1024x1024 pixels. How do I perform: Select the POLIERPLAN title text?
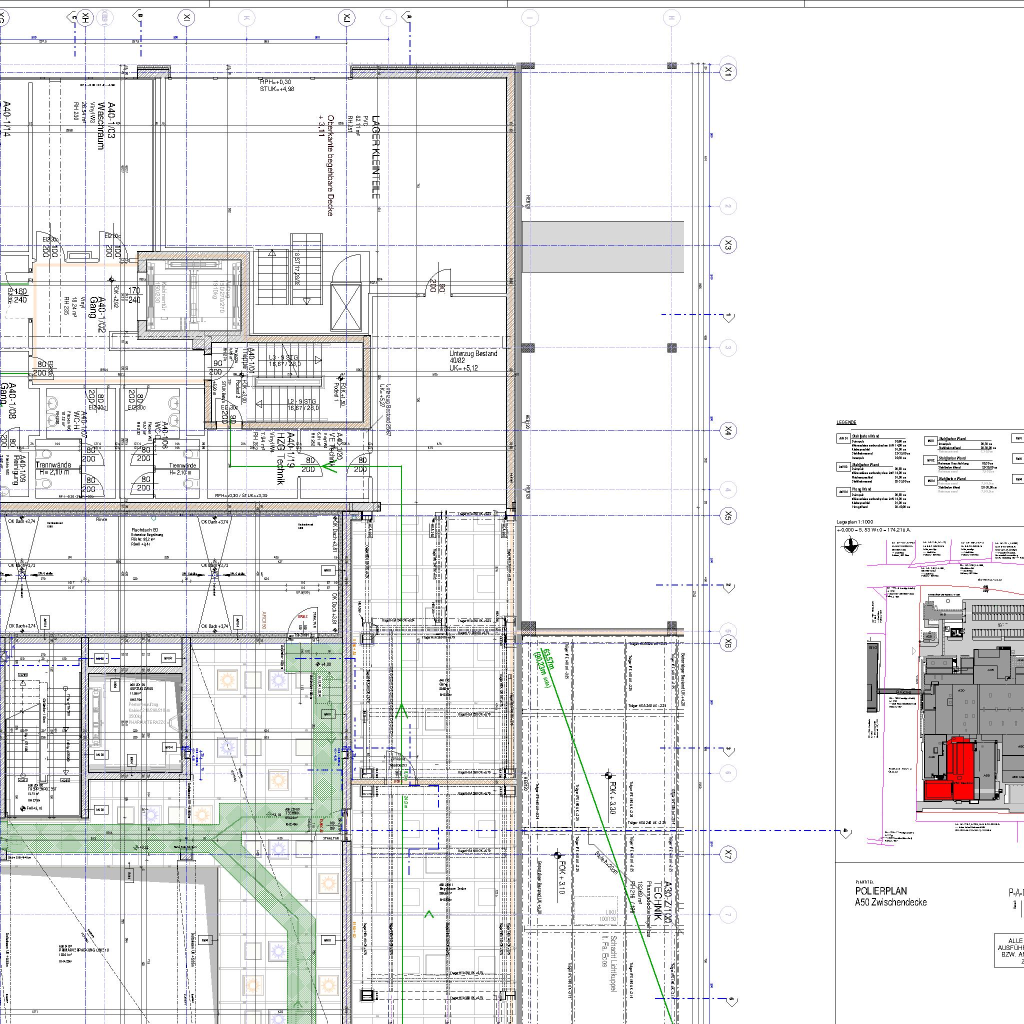pyautogui.click(x=884, y=889)
